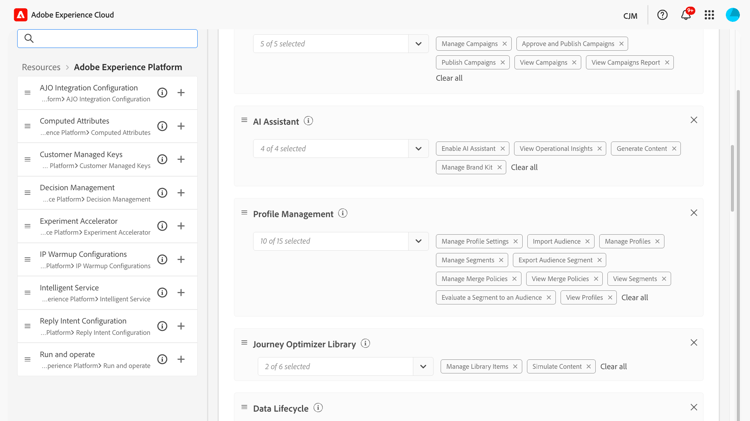Show info icon next to AI Assistant
The height and width of the screenshot is (421, 750).
click(308, 121)
